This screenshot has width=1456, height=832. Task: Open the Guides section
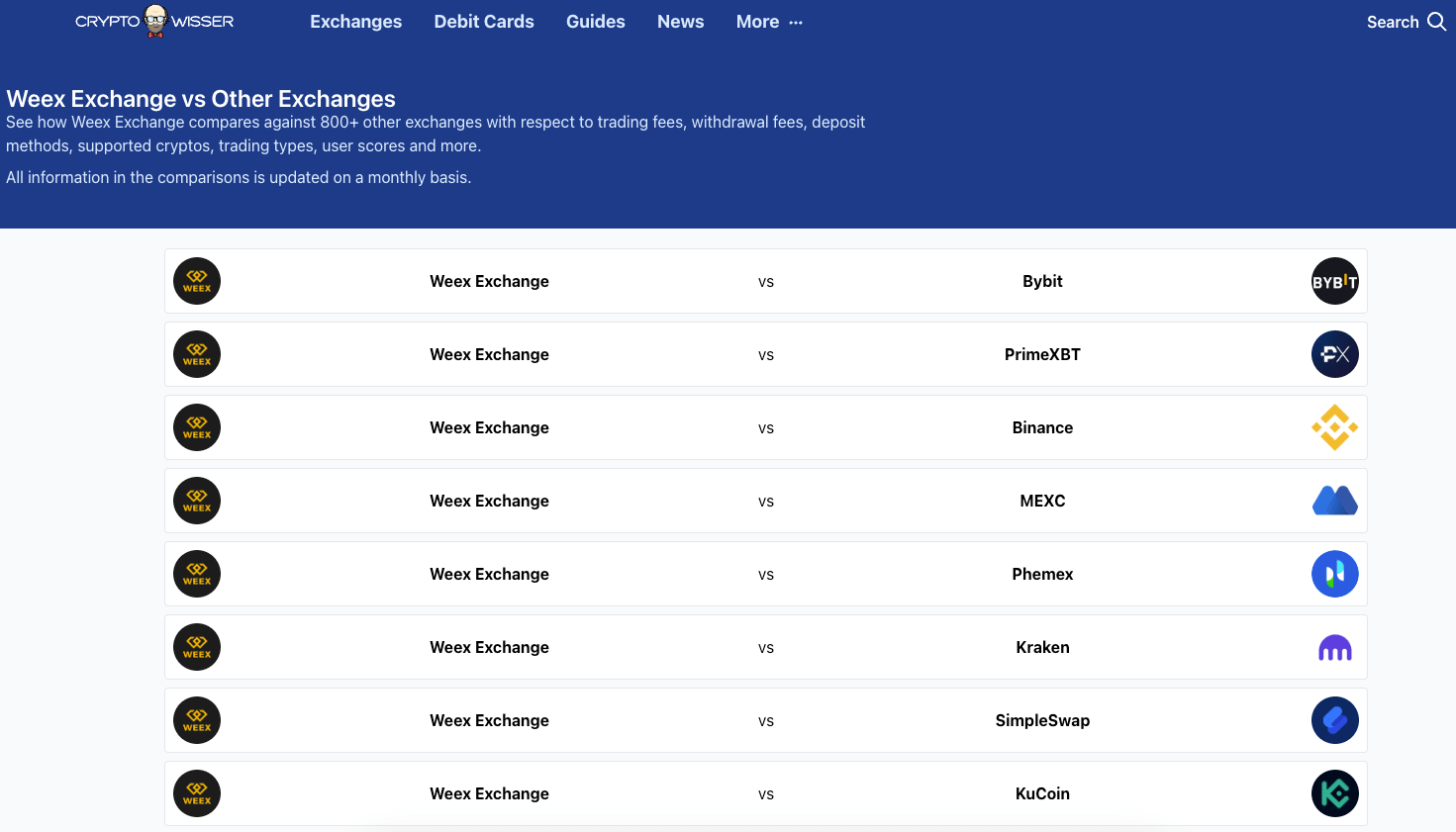595,21
